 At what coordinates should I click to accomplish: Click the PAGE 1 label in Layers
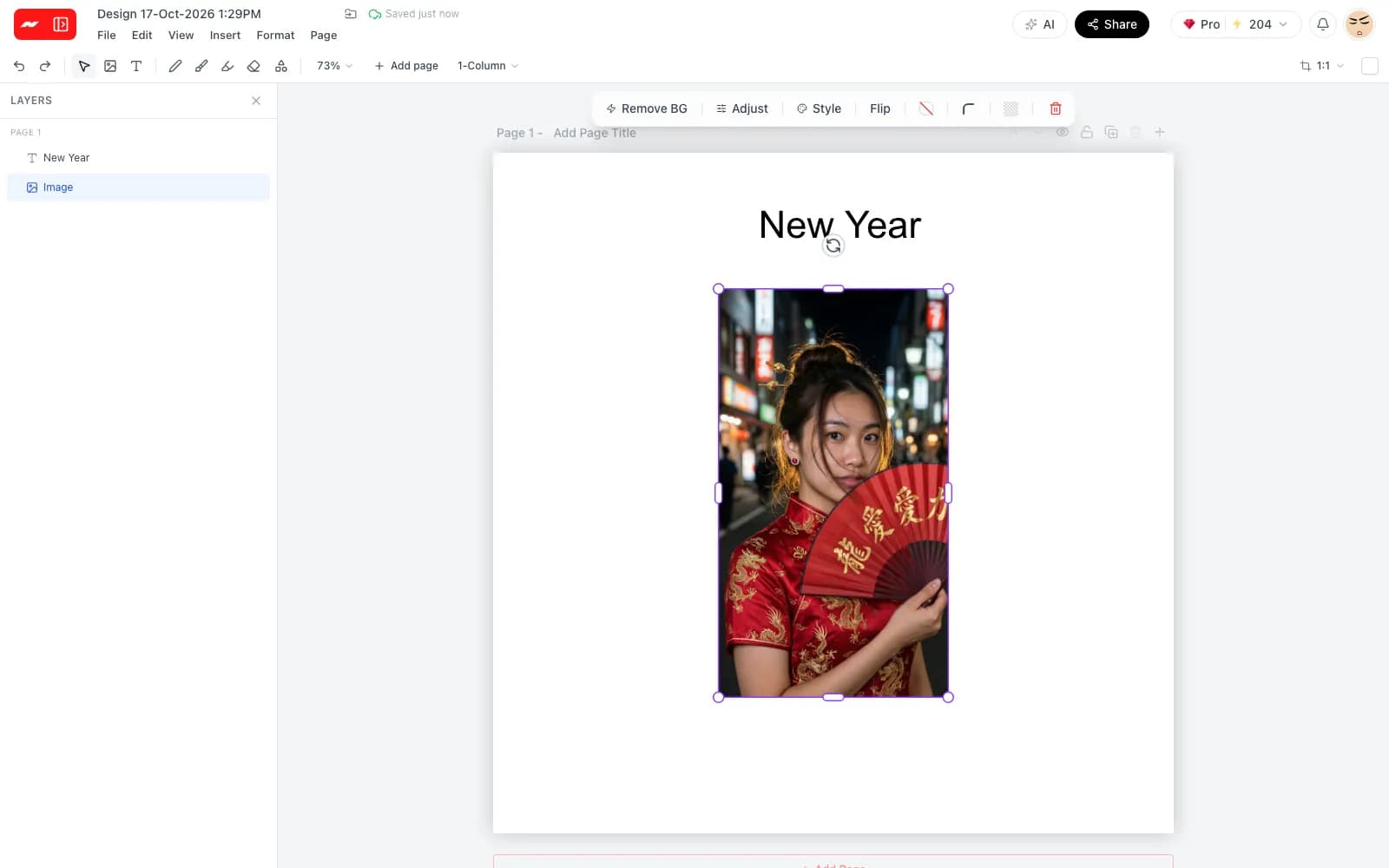pos(26,133)
